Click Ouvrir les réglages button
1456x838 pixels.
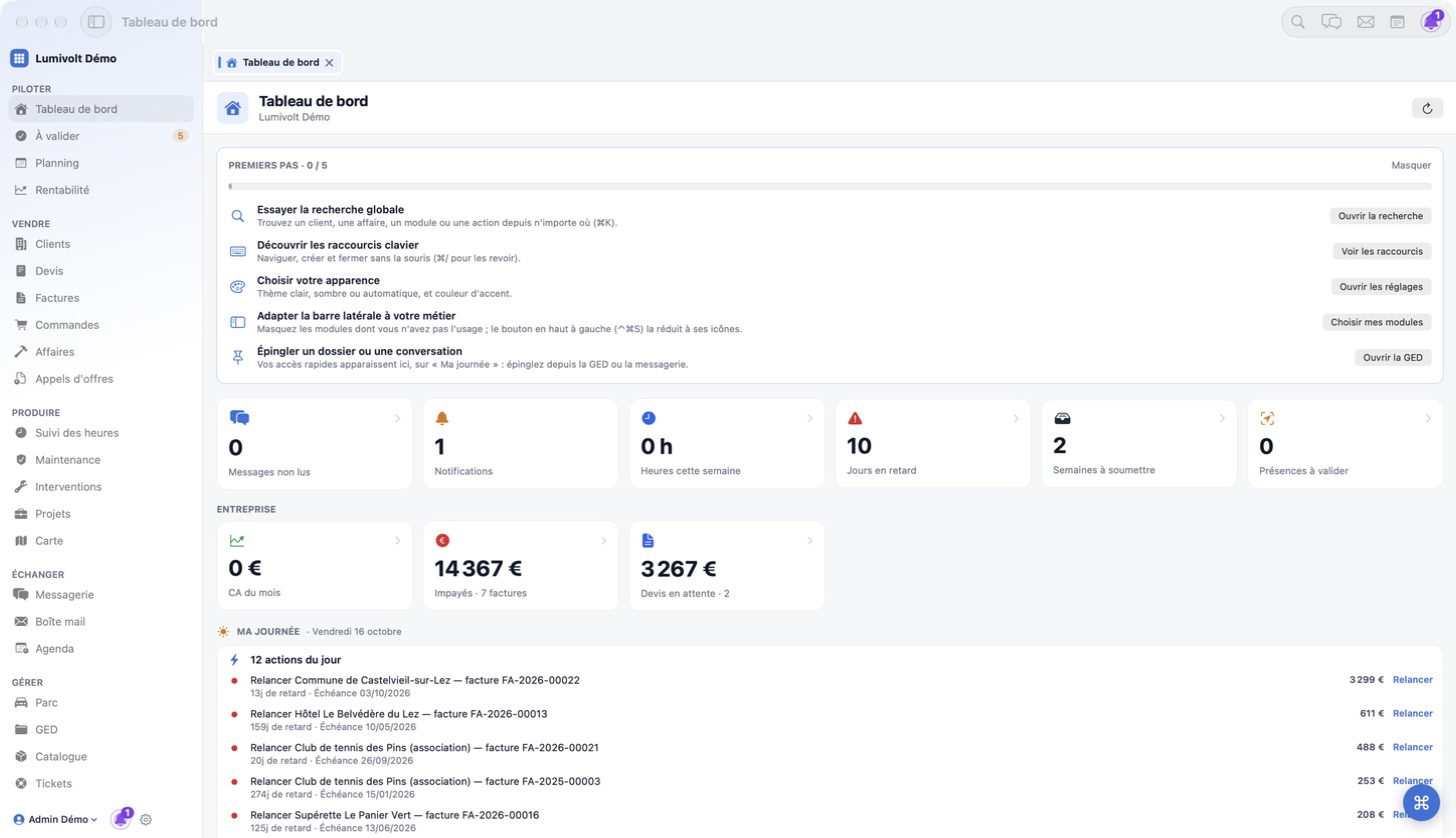point(1381,287)
